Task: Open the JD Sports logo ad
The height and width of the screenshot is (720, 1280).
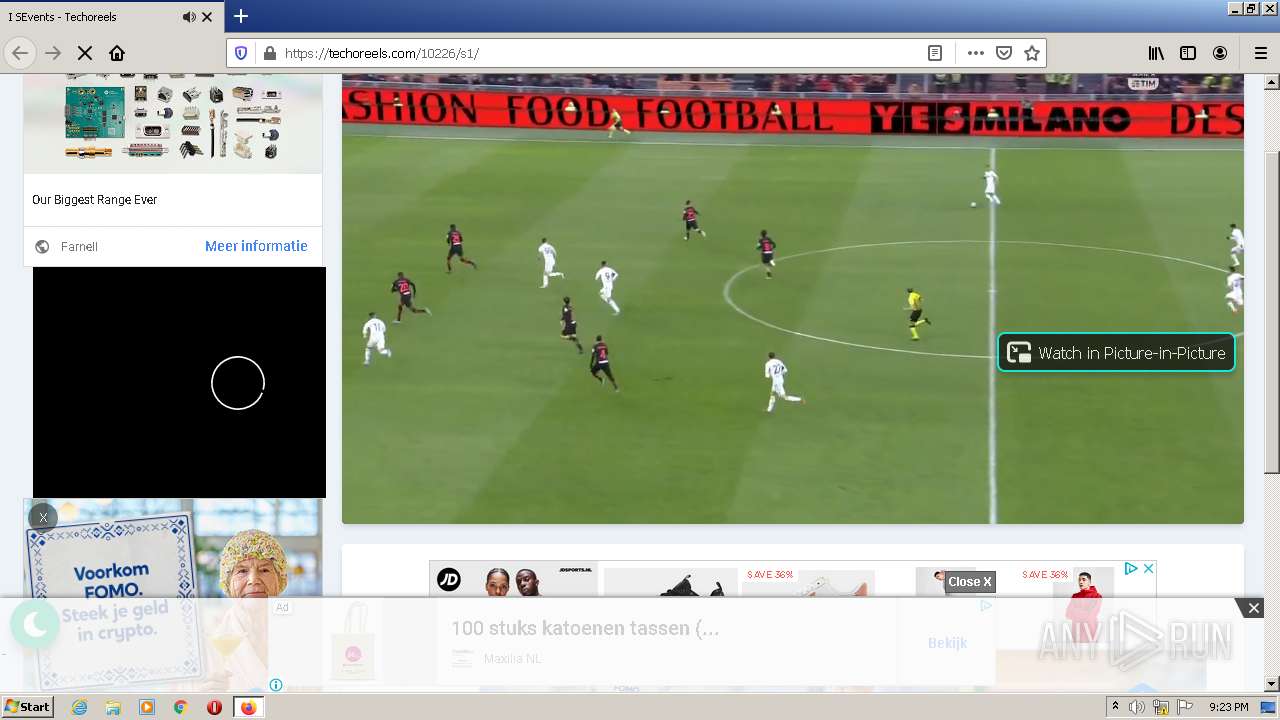Action: (x=449, y=579)
